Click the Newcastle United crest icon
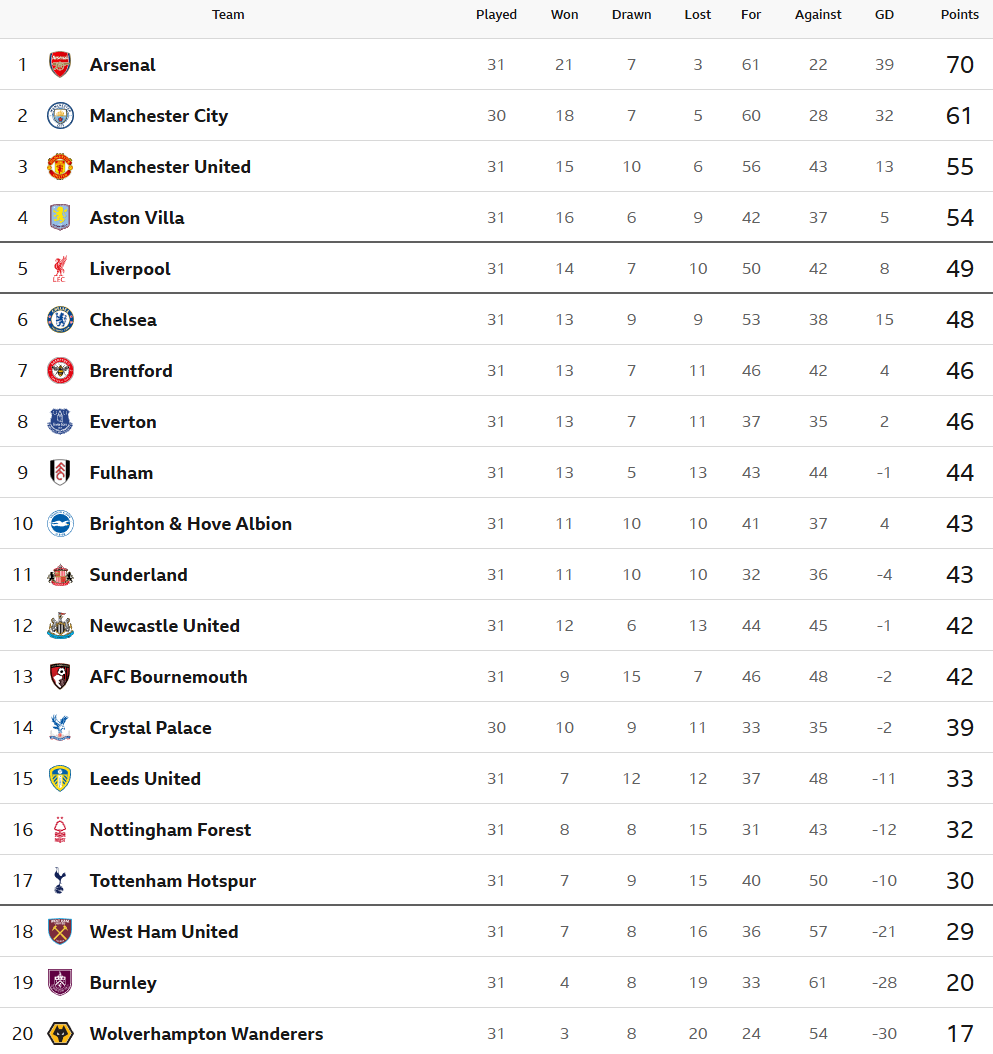Screen dimensions: 993x1054 point(60,626)
